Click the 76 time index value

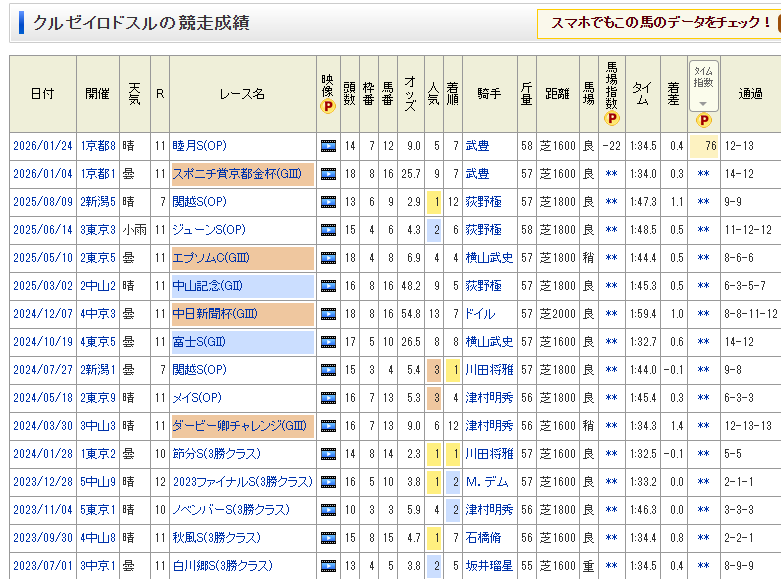tap(710, 146)
